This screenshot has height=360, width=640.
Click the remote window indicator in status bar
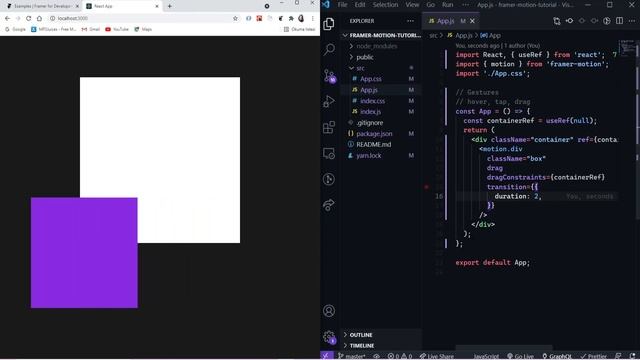pos(326,356)
